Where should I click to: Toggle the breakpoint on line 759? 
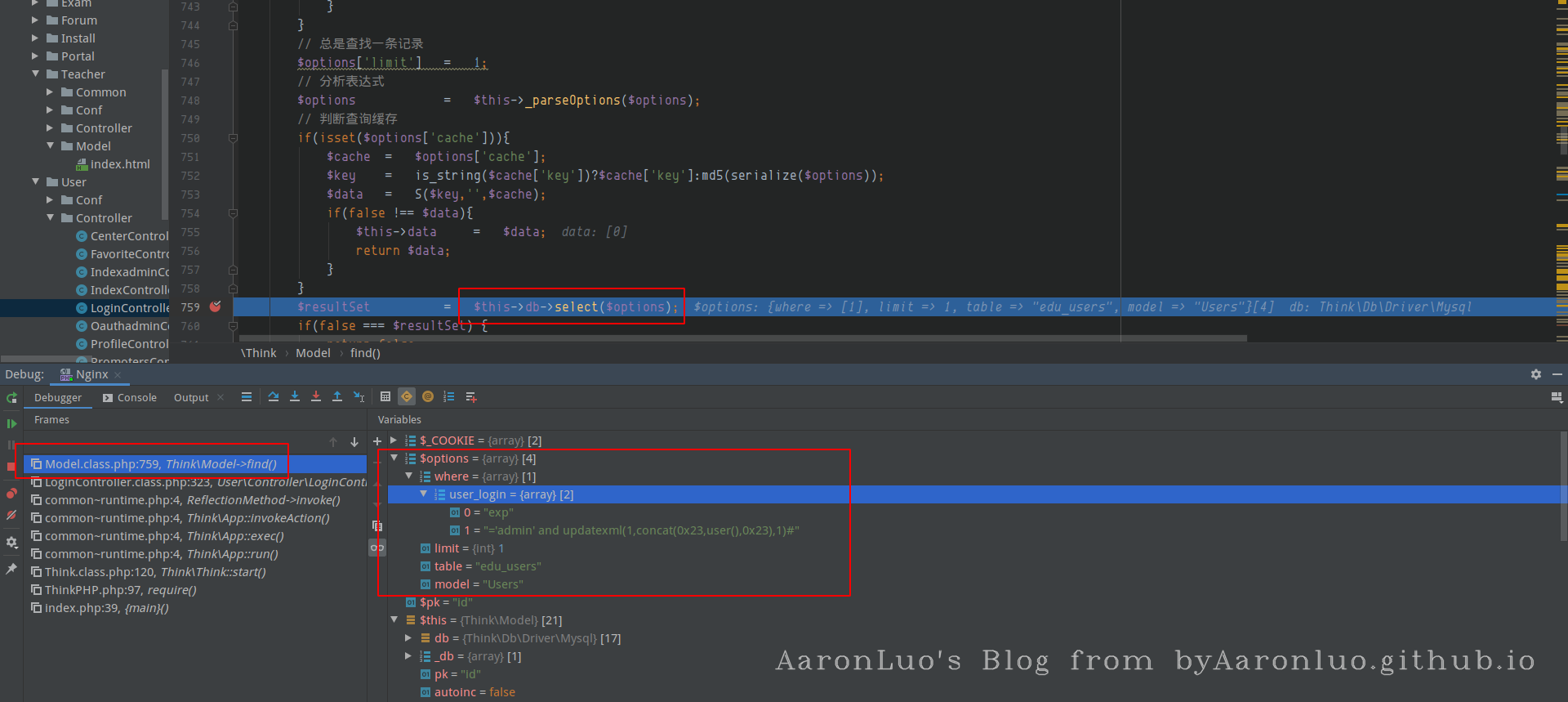216,306
